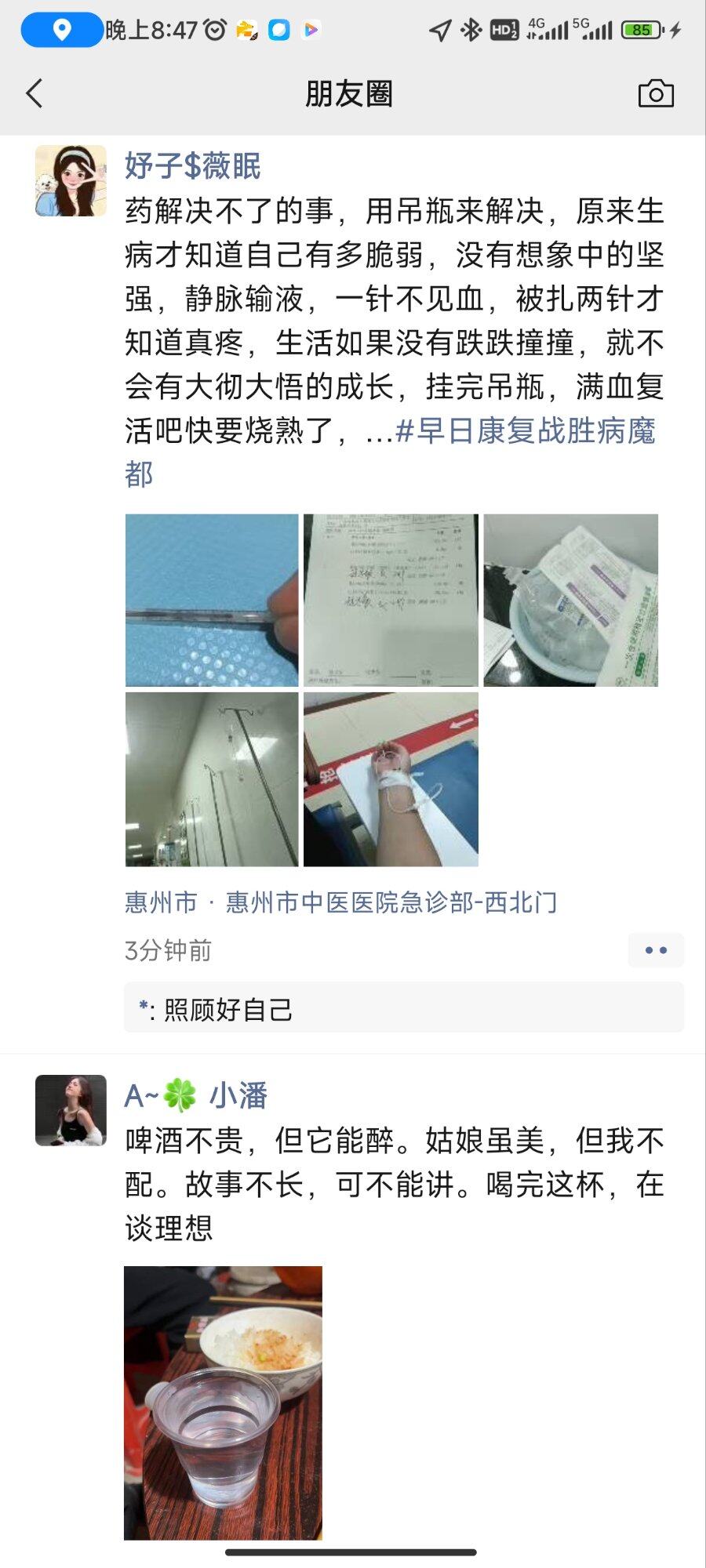Expand the truncated post text ending in ellipsis
The width and height of the screenshot is (706, 1568).
point(379,430)
